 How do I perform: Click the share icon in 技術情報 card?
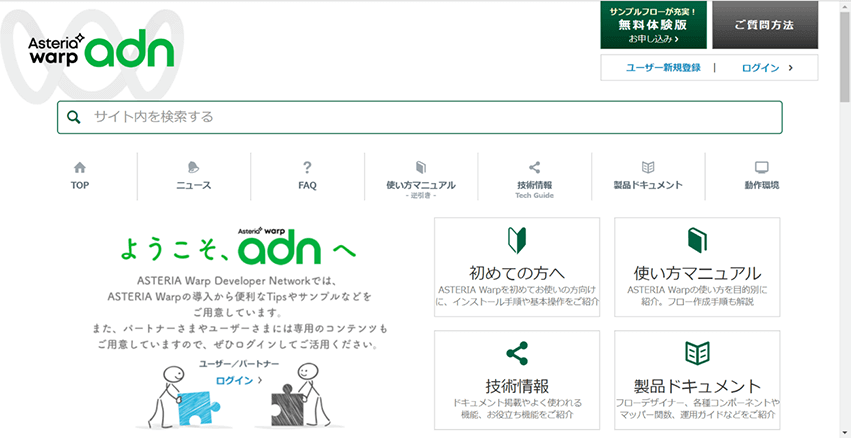pos(517,353)
